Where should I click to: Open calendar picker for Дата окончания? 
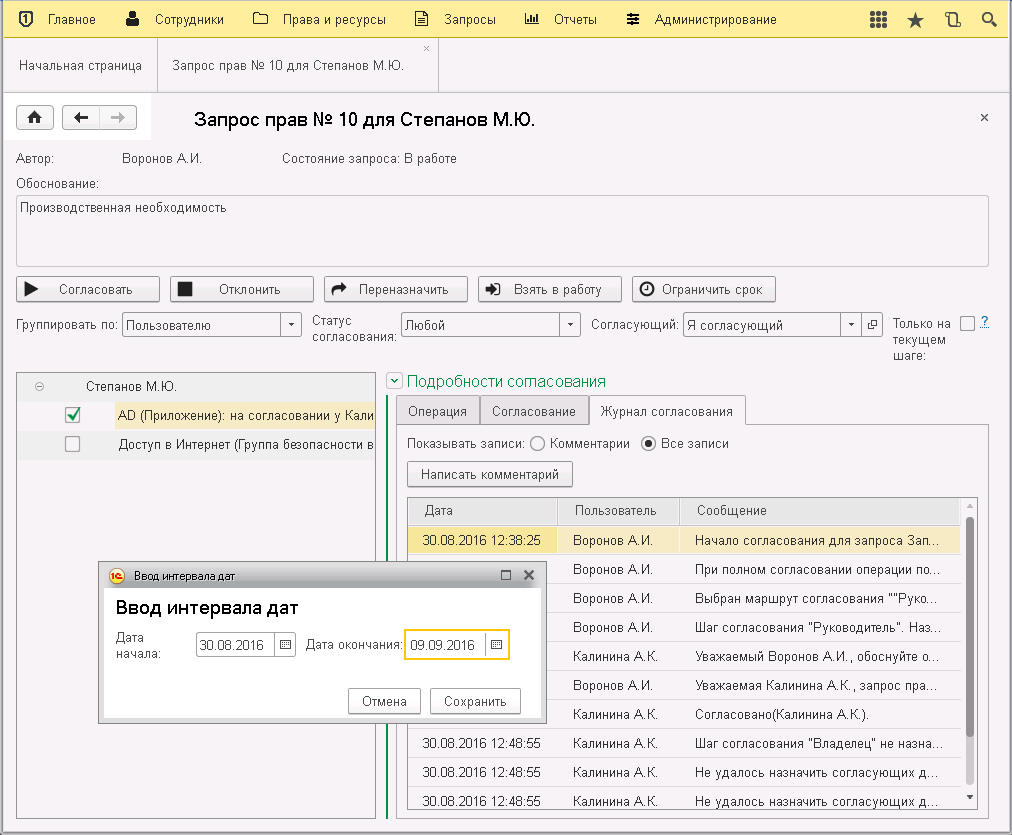point(496,645)
